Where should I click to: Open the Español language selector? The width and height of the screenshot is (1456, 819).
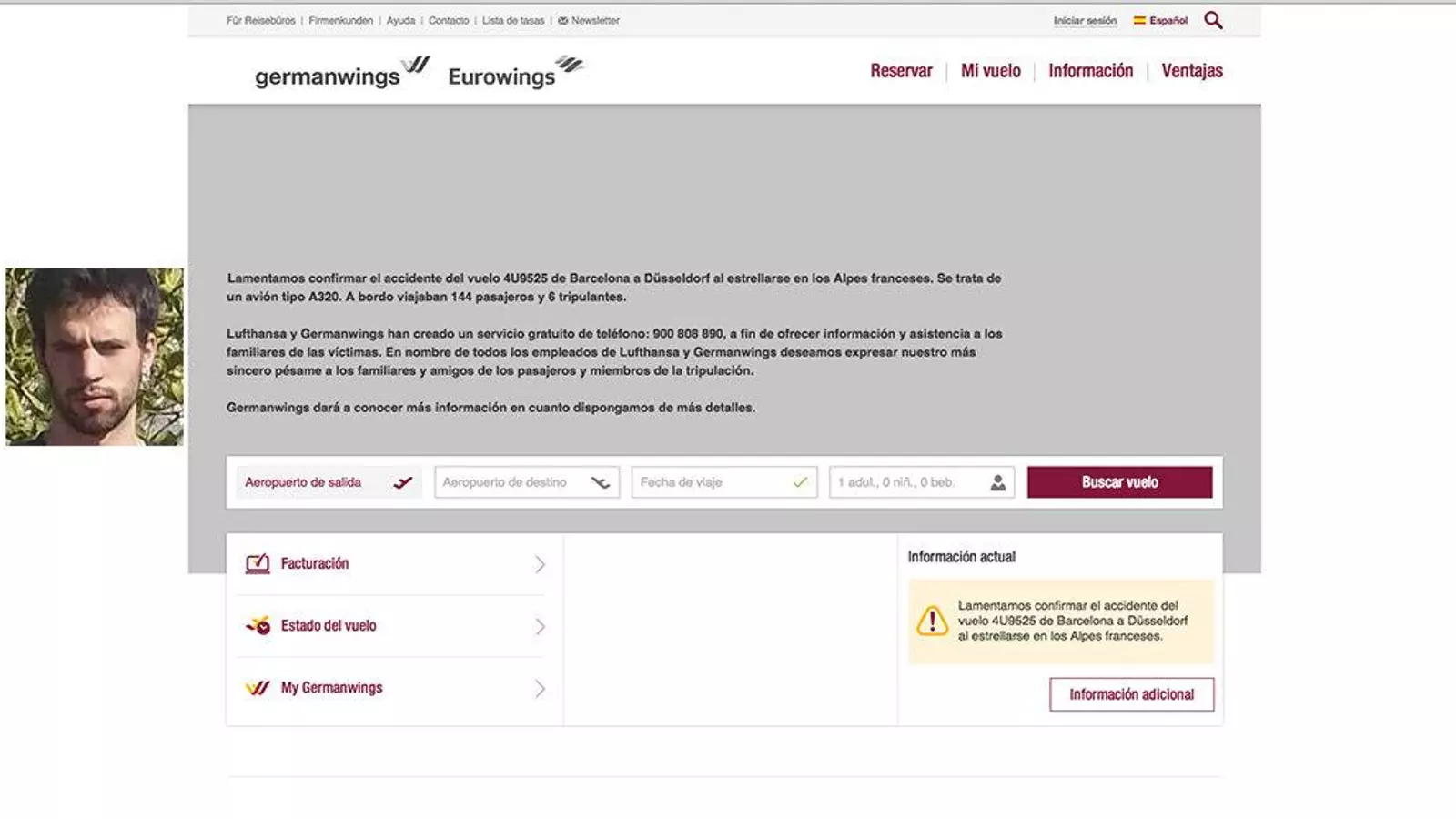(1160, 20)
